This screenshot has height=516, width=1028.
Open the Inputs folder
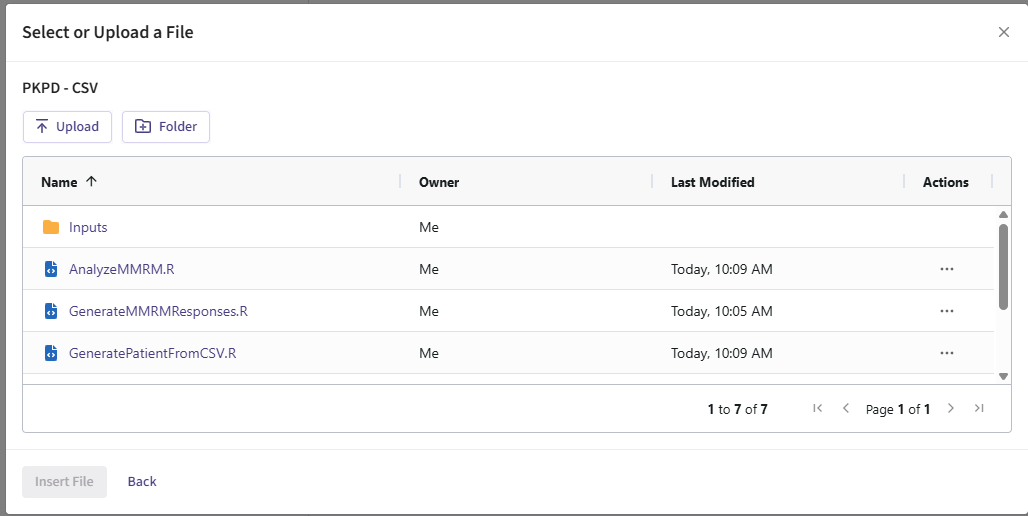[88, 227]
